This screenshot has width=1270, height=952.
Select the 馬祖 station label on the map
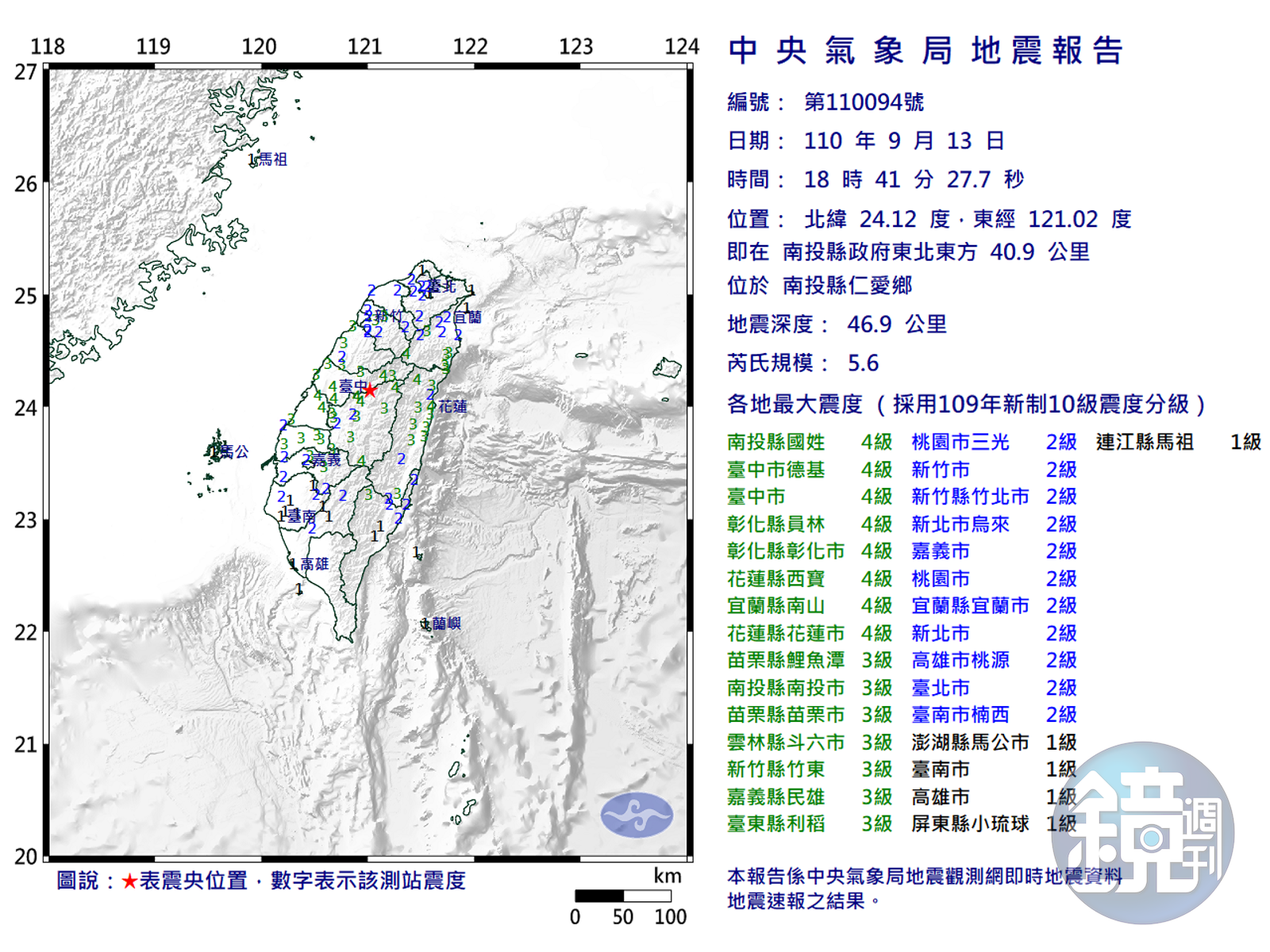pos(272,159)
